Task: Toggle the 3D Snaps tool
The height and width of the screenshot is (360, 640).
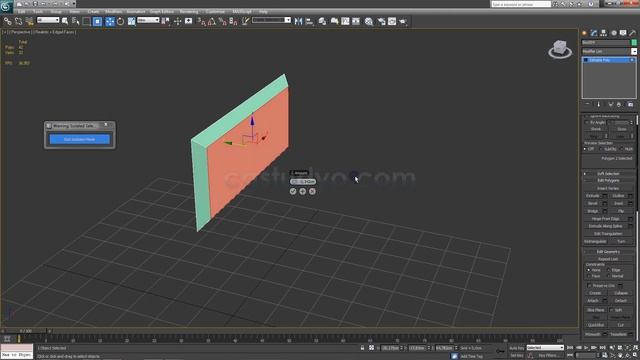Action: [201, 21]
